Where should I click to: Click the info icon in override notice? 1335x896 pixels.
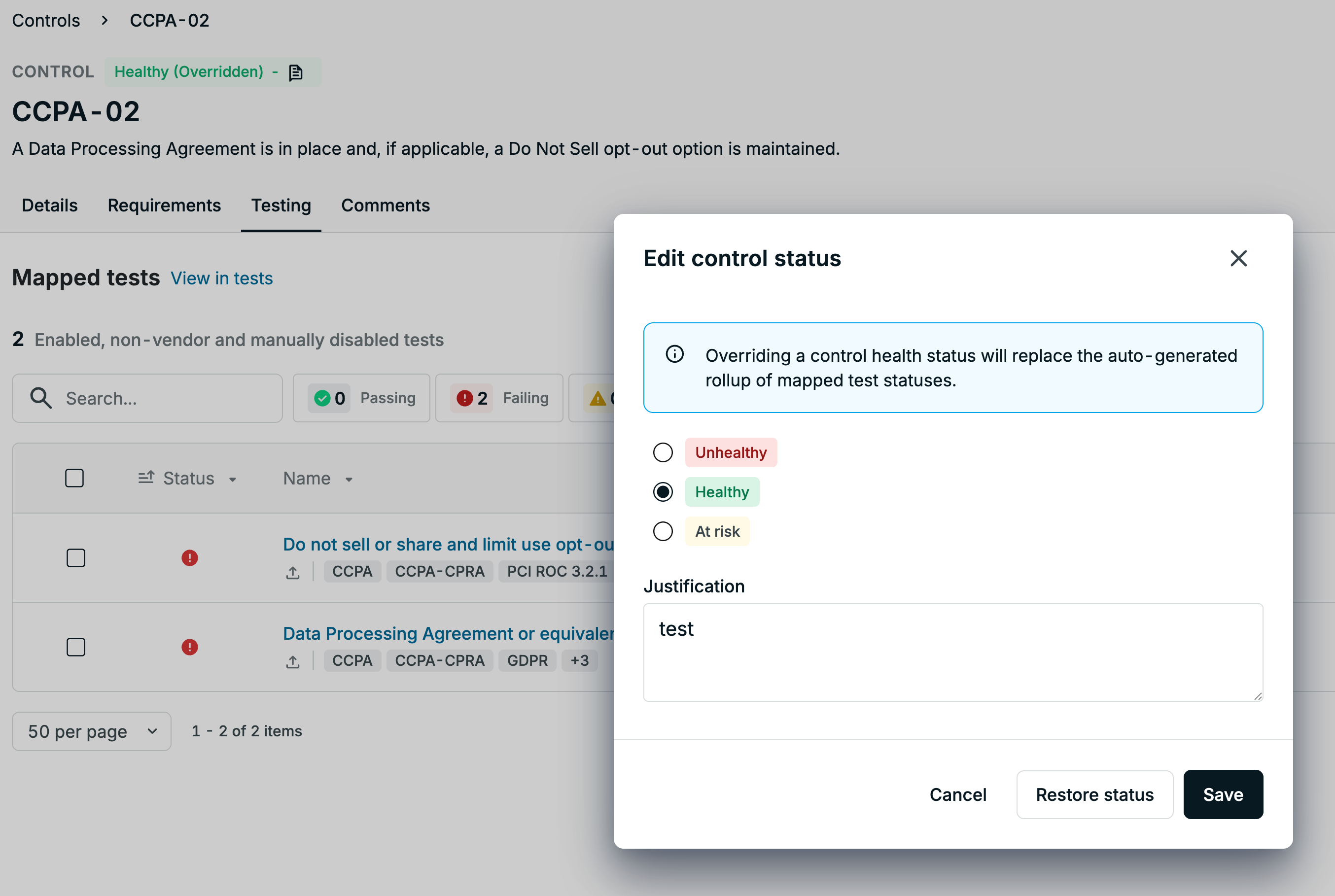click(674, 354)
